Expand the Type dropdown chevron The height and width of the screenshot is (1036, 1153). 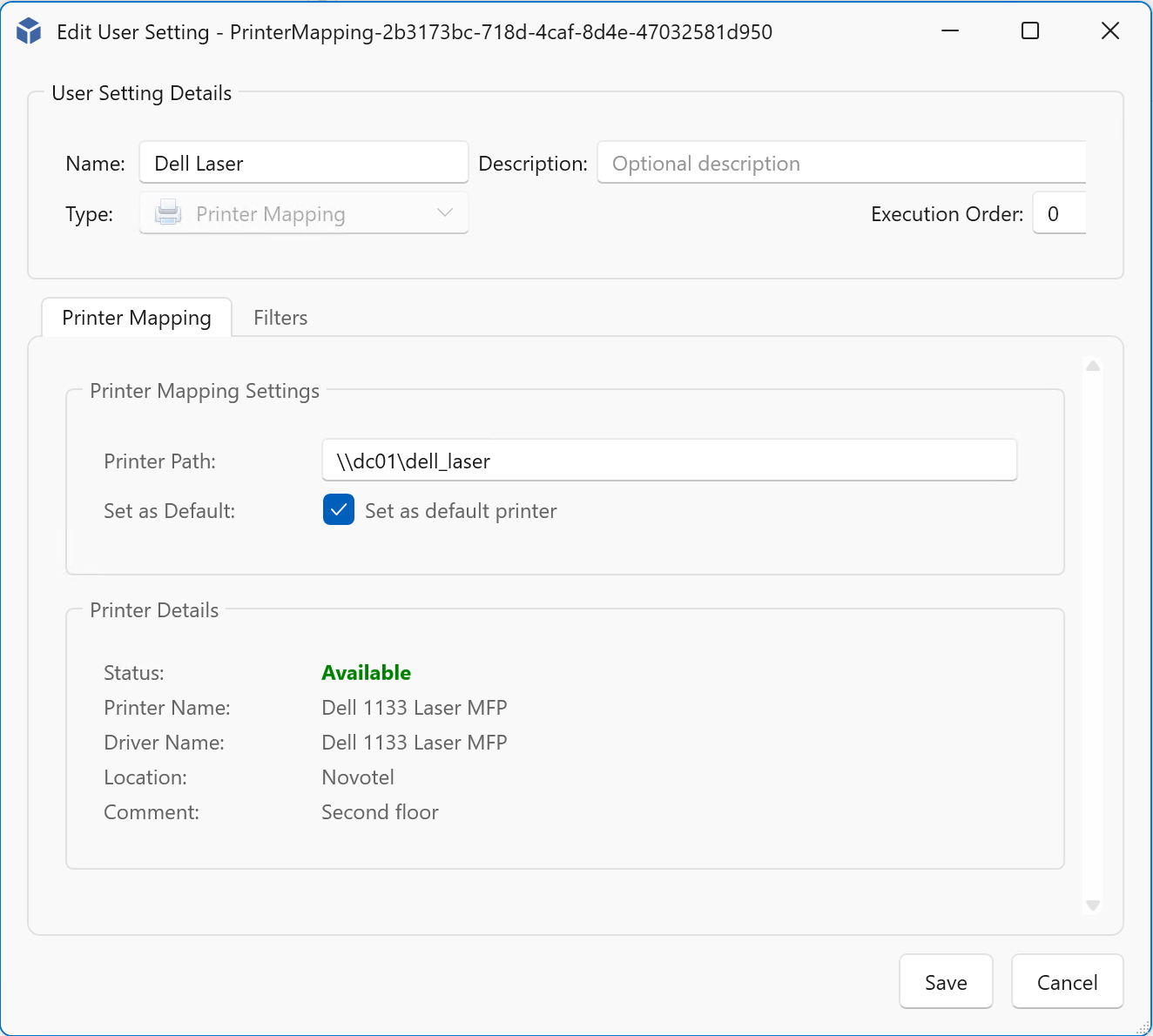click(x=445, y=213)
